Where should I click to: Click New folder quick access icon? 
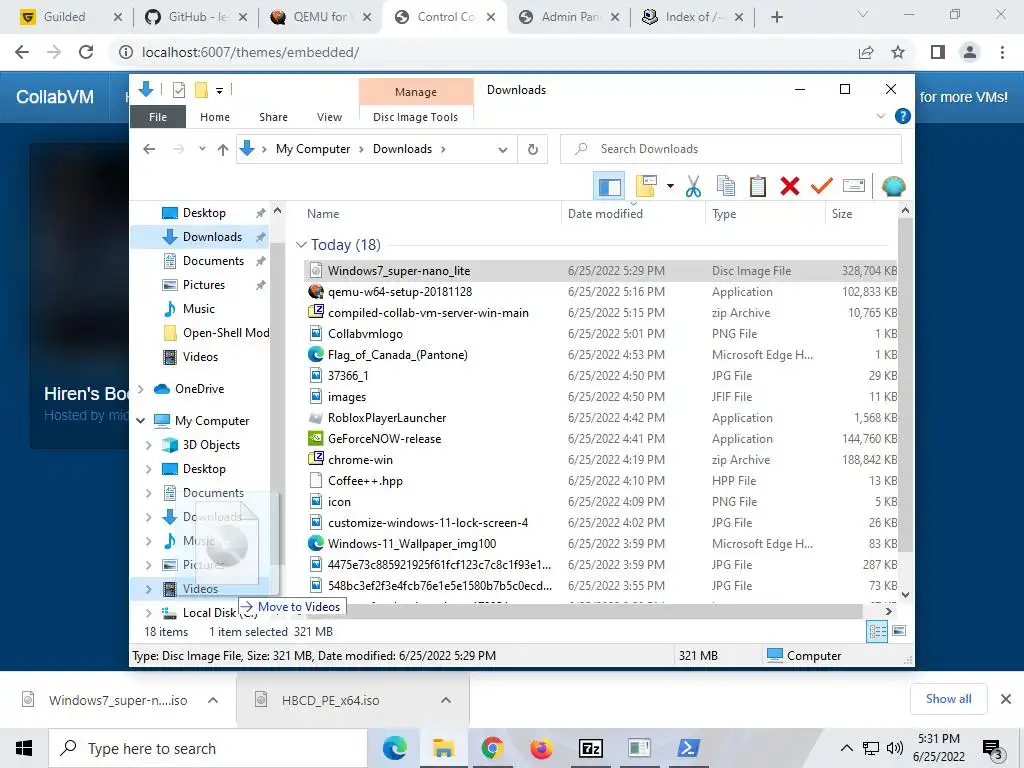pyautogui.click(x=201, y=90)
